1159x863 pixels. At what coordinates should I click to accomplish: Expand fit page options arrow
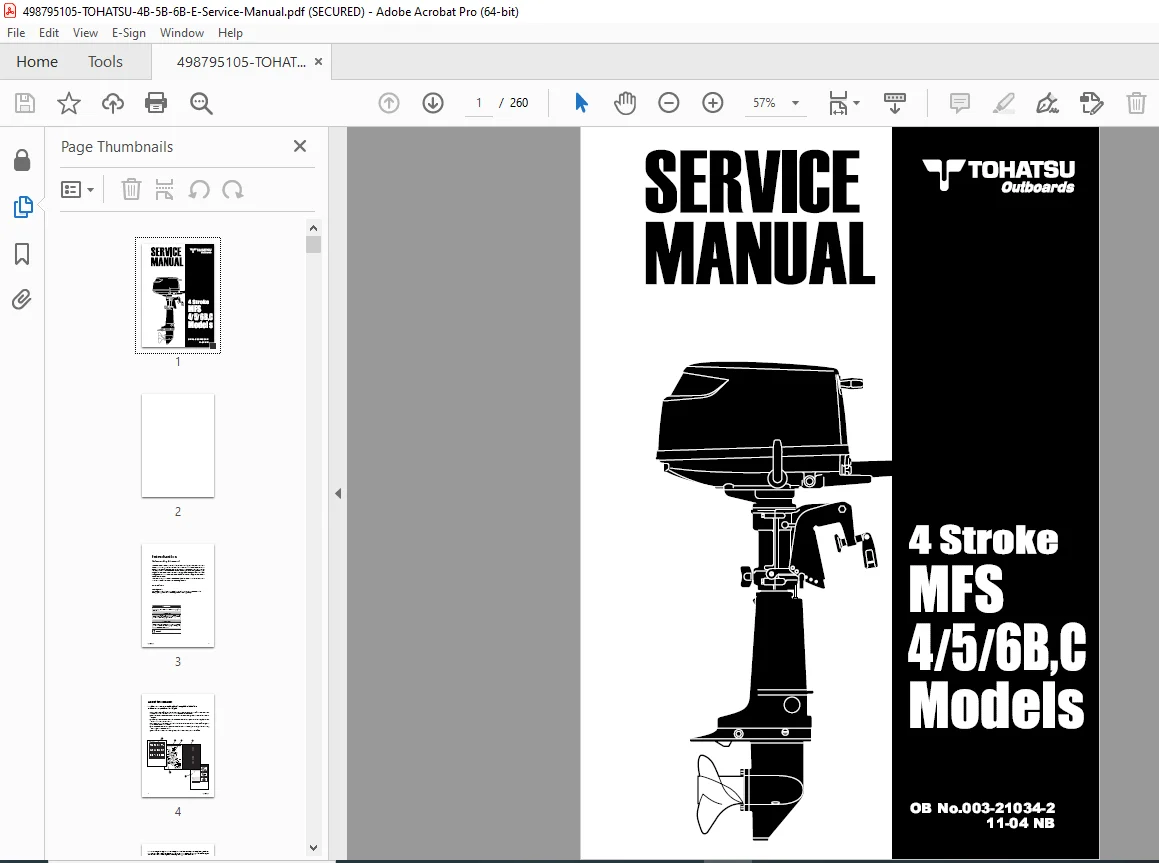(x=857, y=103)
